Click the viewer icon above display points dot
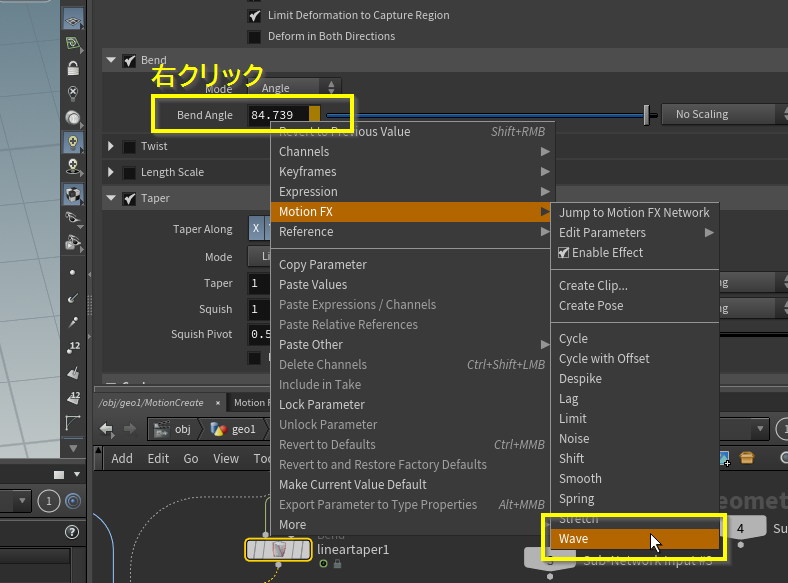 pyautogui.click(x=73, y=243)
